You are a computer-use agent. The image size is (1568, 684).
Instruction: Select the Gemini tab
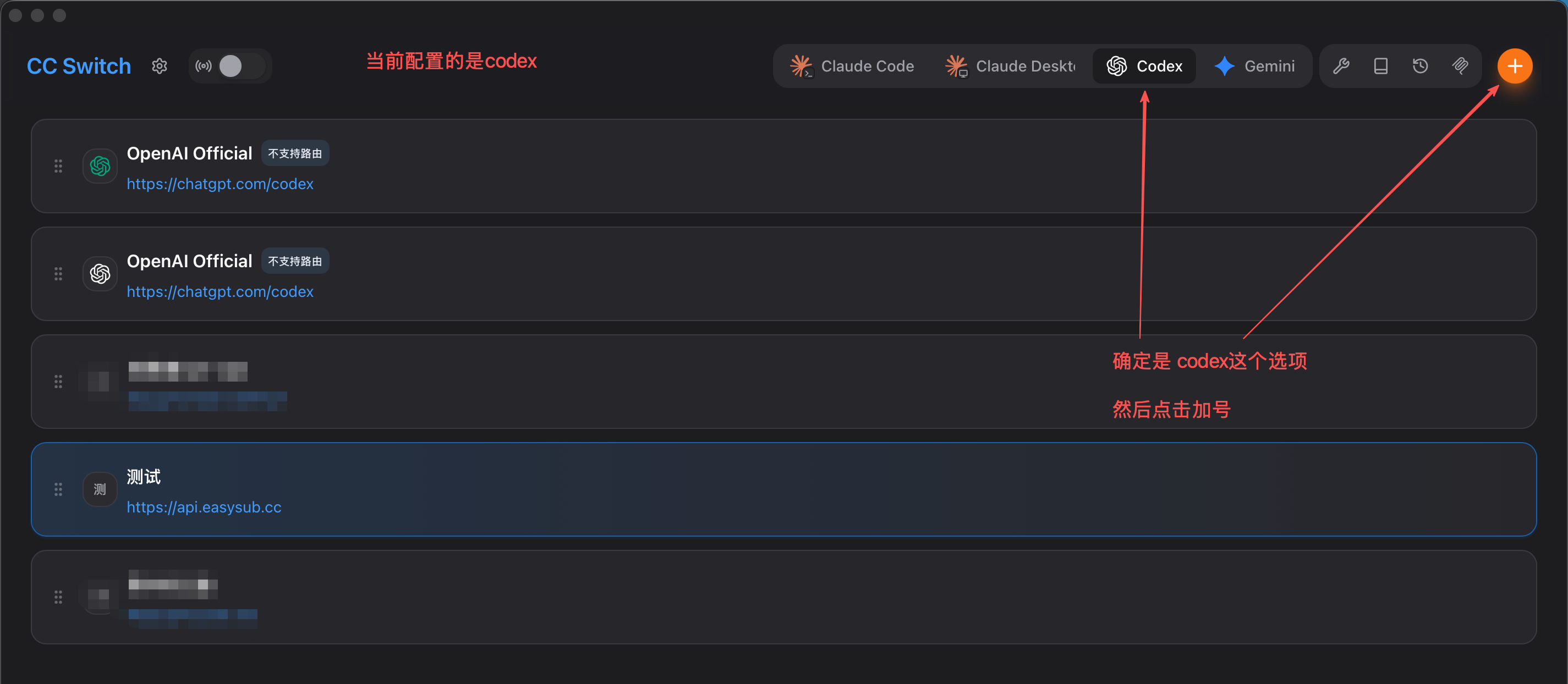tap(1254, 66)
